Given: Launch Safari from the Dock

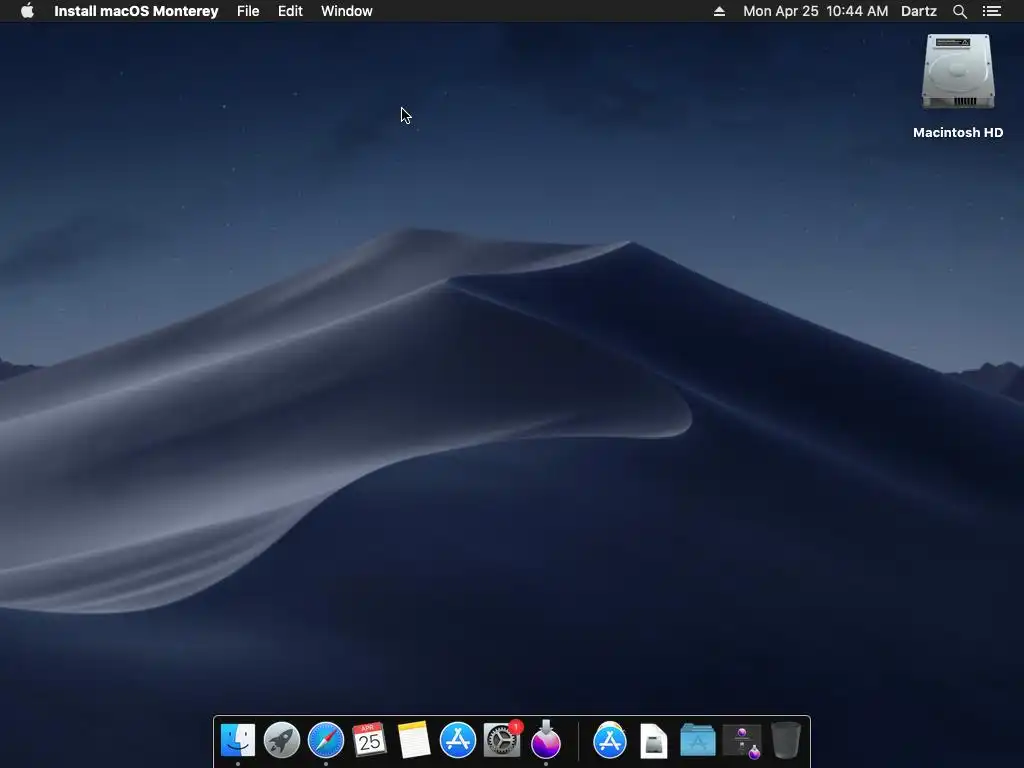Looking at the screenshot, I should click(x=326, y=740).
